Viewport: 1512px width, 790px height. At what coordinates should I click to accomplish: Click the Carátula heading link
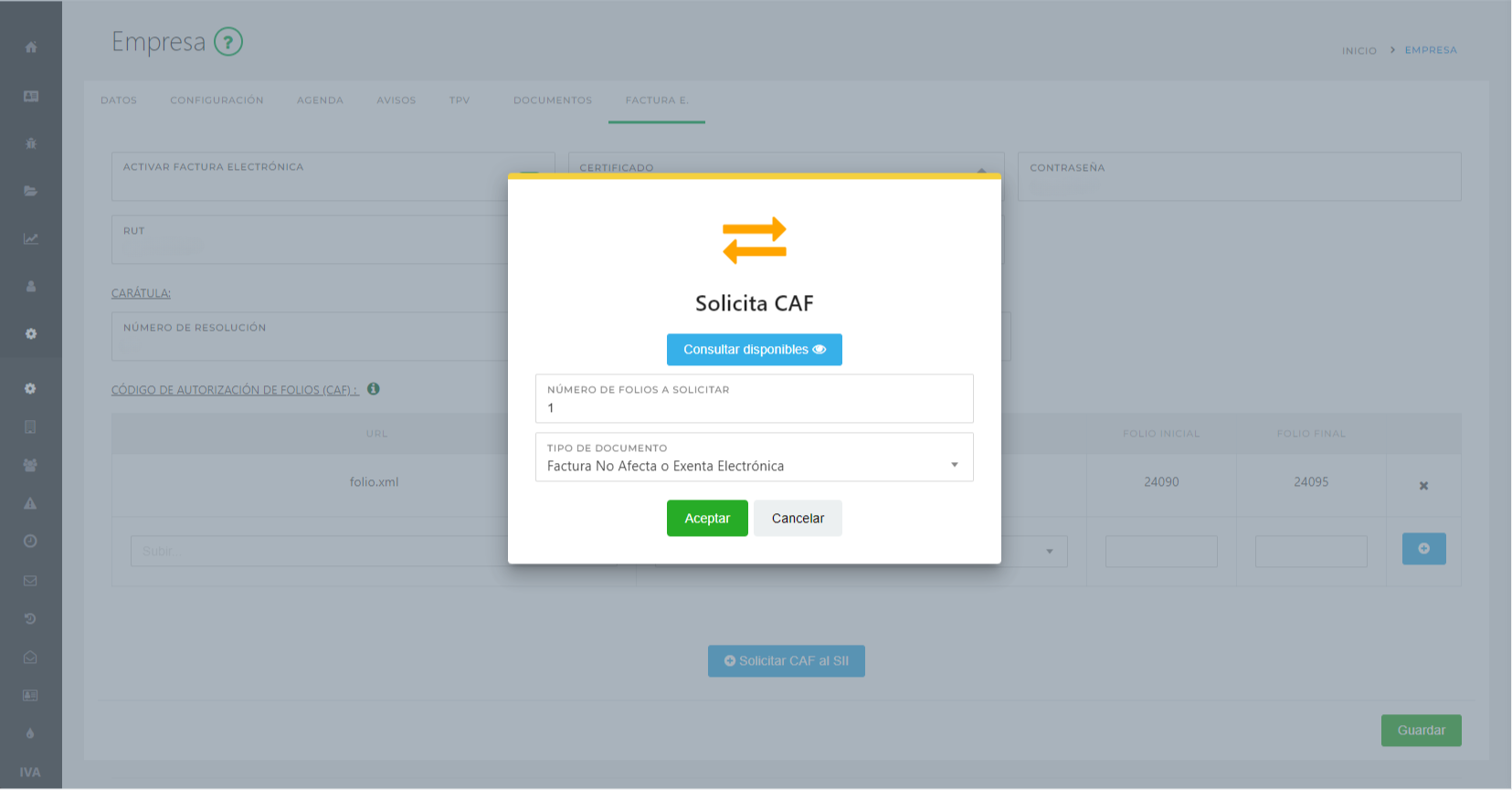click(141, 293)
